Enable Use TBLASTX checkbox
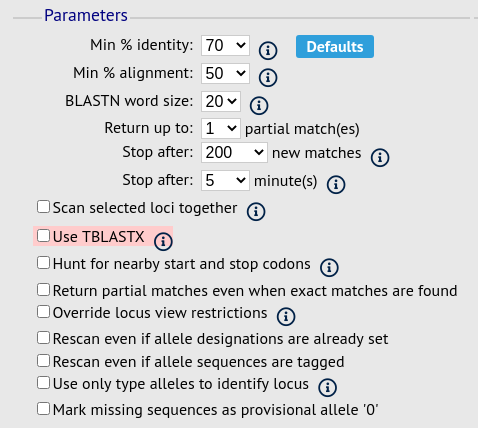Viewport: 478px width, 428px height. pos(43,236)
